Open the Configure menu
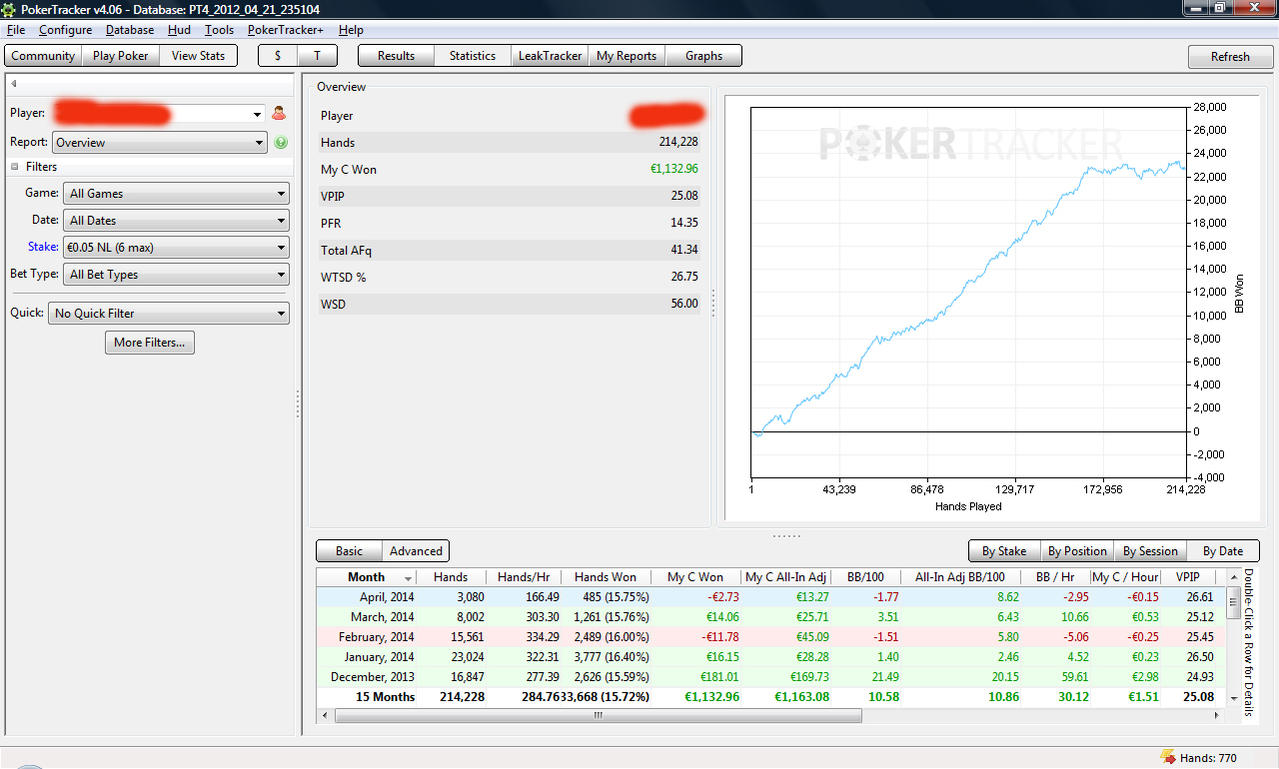 (x=66, y=30)
